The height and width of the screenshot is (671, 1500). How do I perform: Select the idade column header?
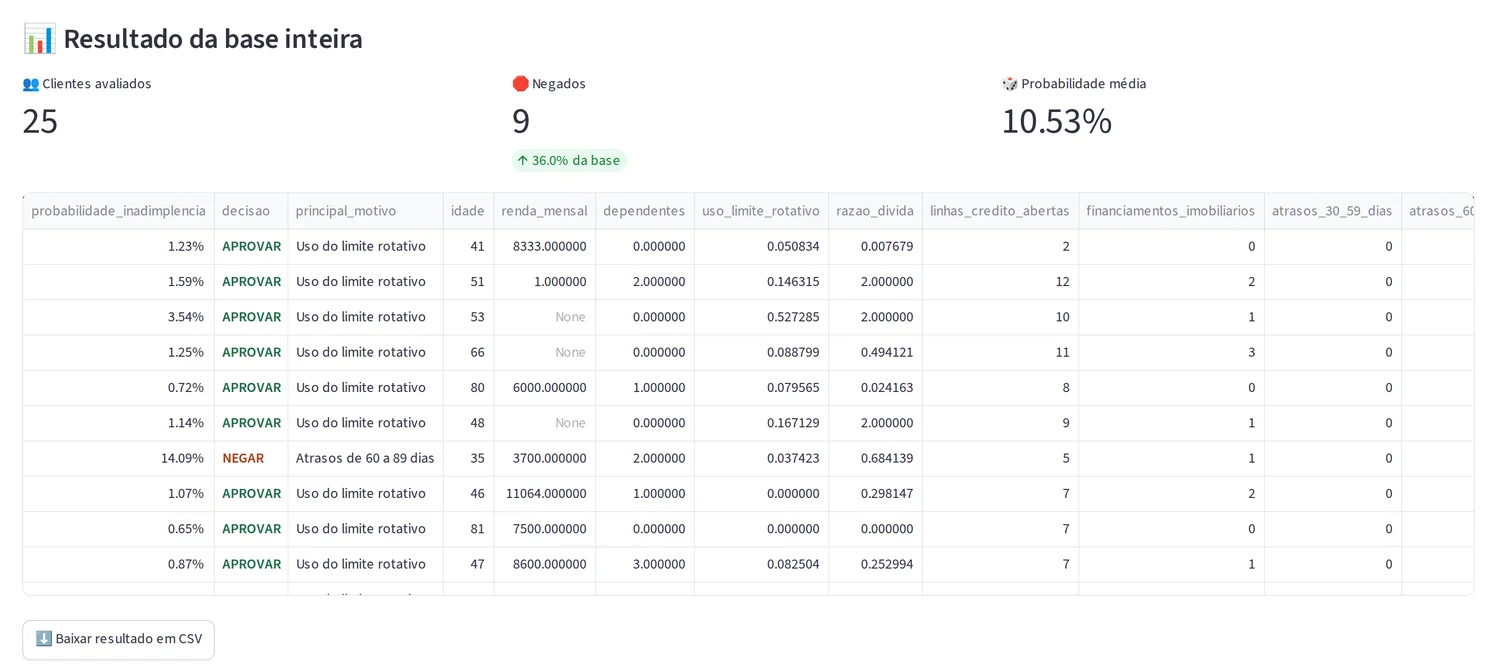click(x=468, y=211)
